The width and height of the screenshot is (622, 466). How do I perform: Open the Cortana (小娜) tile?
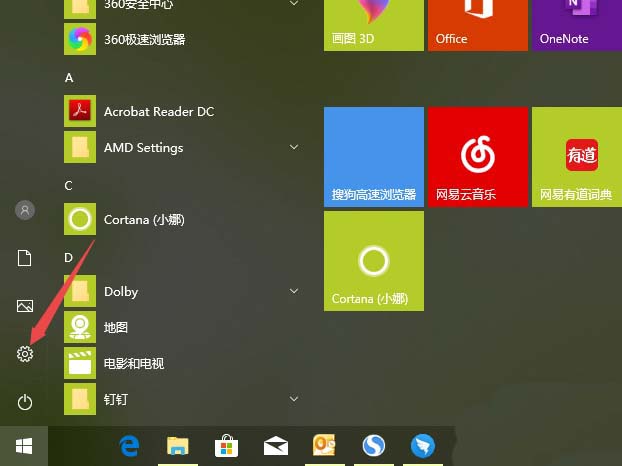(x=374, y=261)
